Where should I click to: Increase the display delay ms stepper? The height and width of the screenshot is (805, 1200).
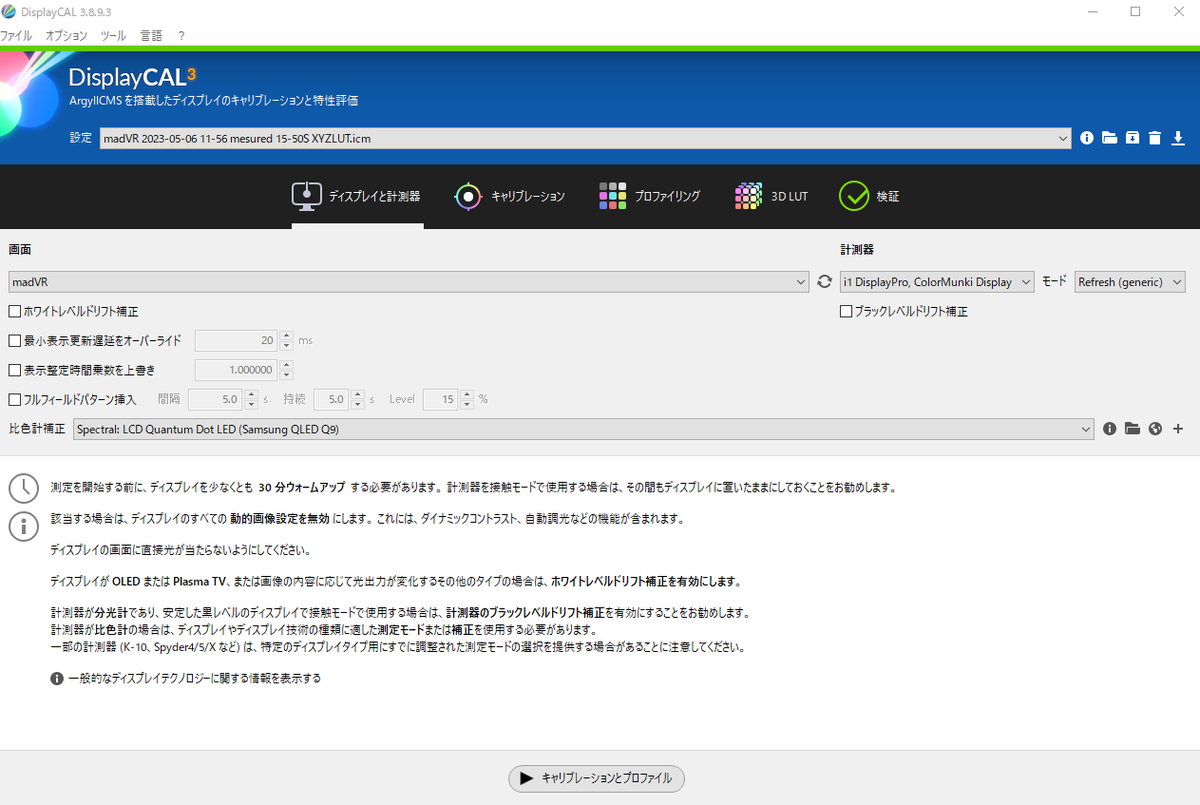point(286,336)
